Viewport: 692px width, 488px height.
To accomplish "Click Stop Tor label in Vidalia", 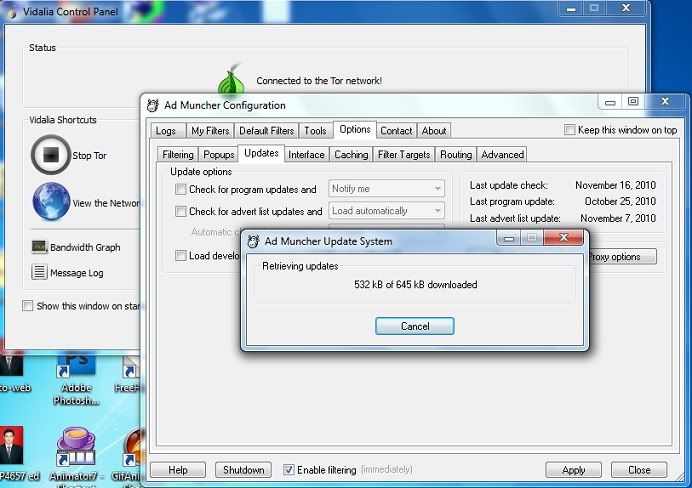I will 89,156.
